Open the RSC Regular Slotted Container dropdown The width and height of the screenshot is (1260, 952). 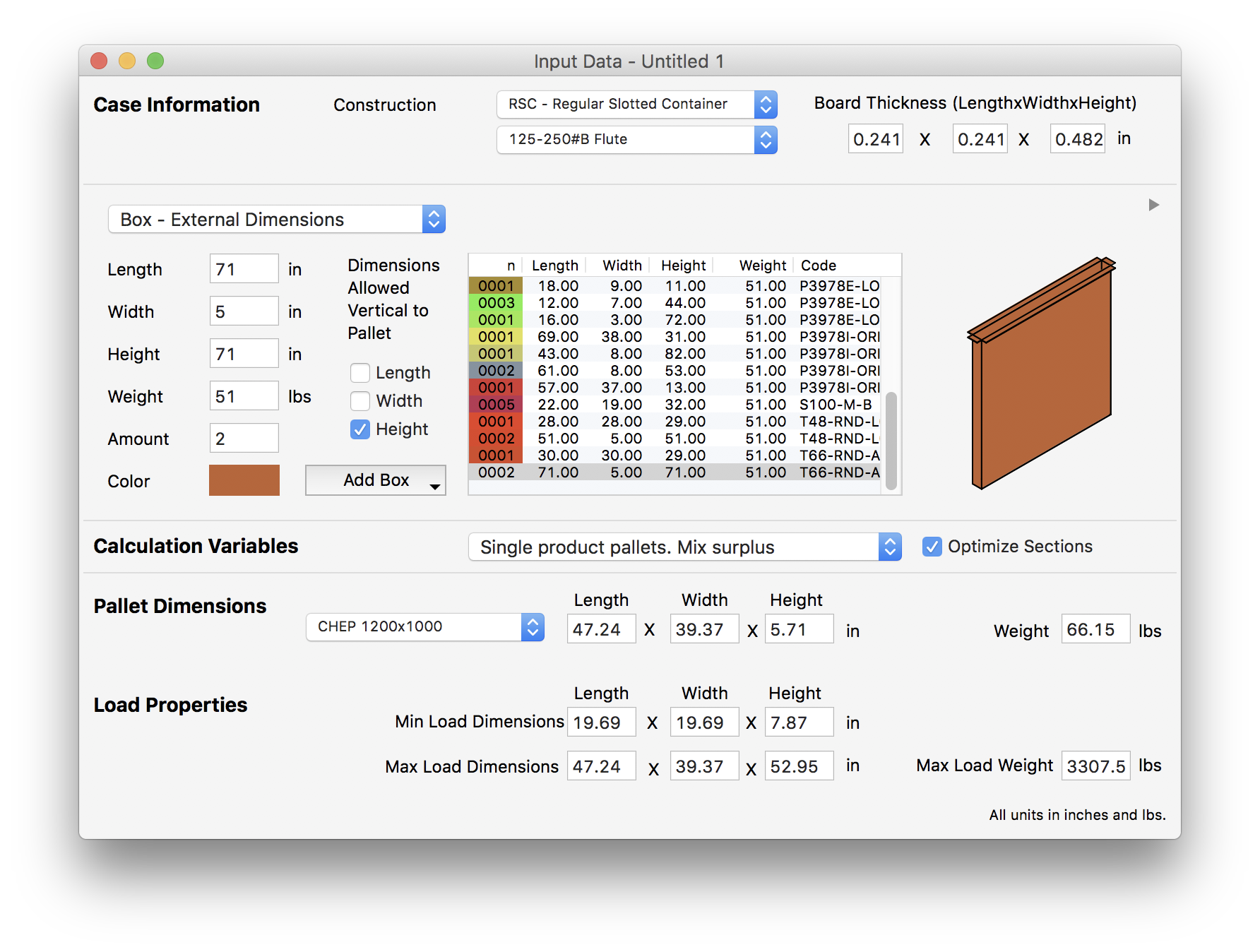(637, 105)
